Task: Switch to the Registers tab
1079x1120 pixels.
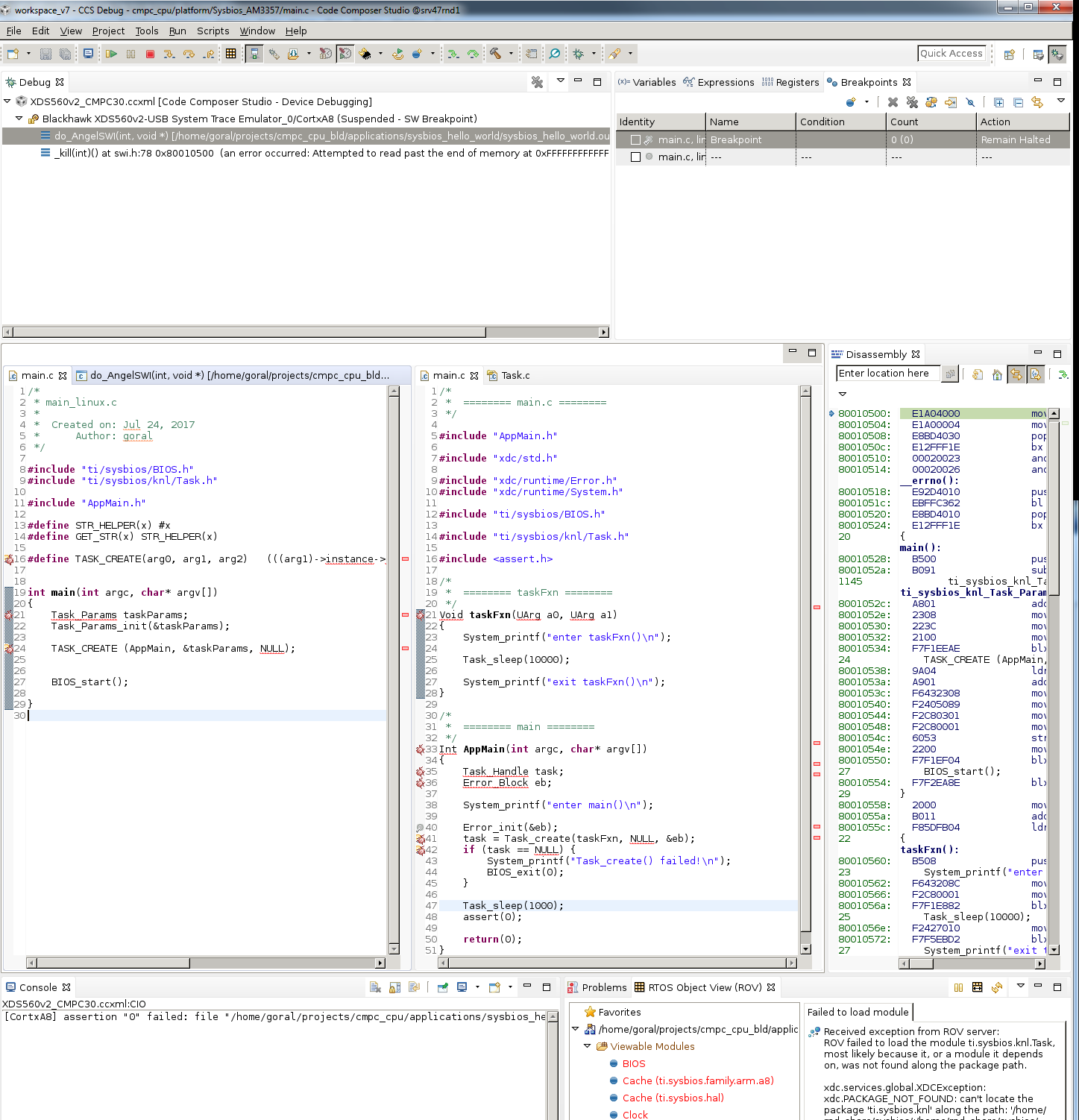Action: 790,82
